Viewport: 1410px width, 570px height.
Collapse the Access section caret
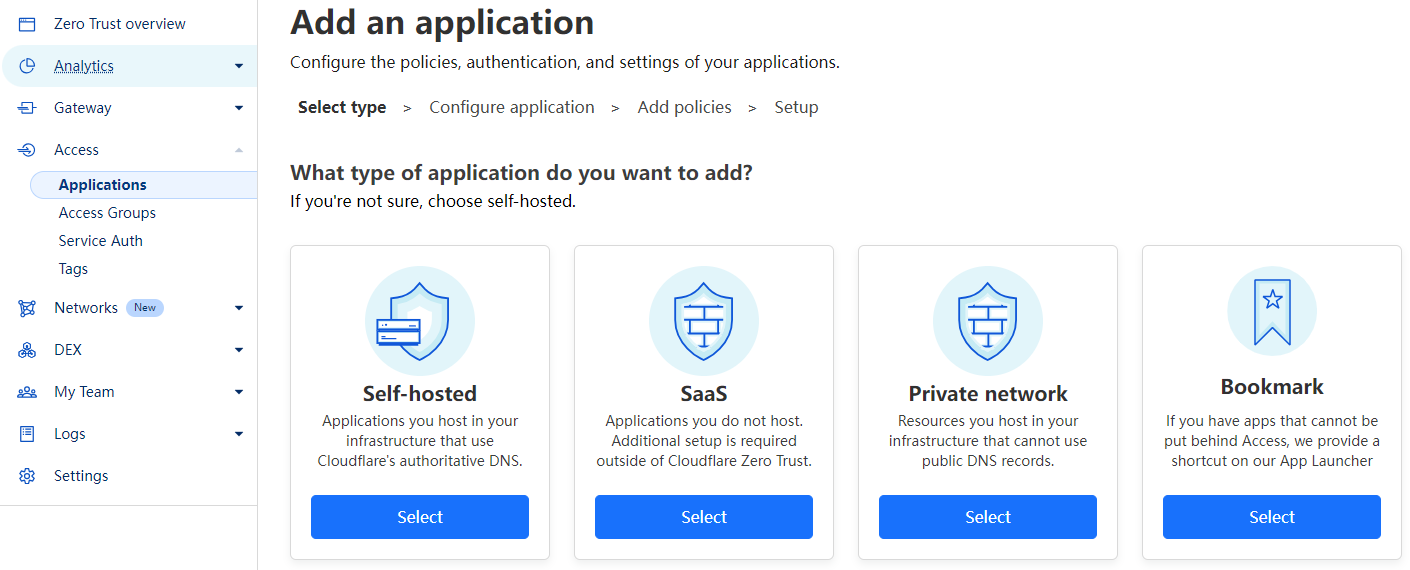(x=239, y=150)
